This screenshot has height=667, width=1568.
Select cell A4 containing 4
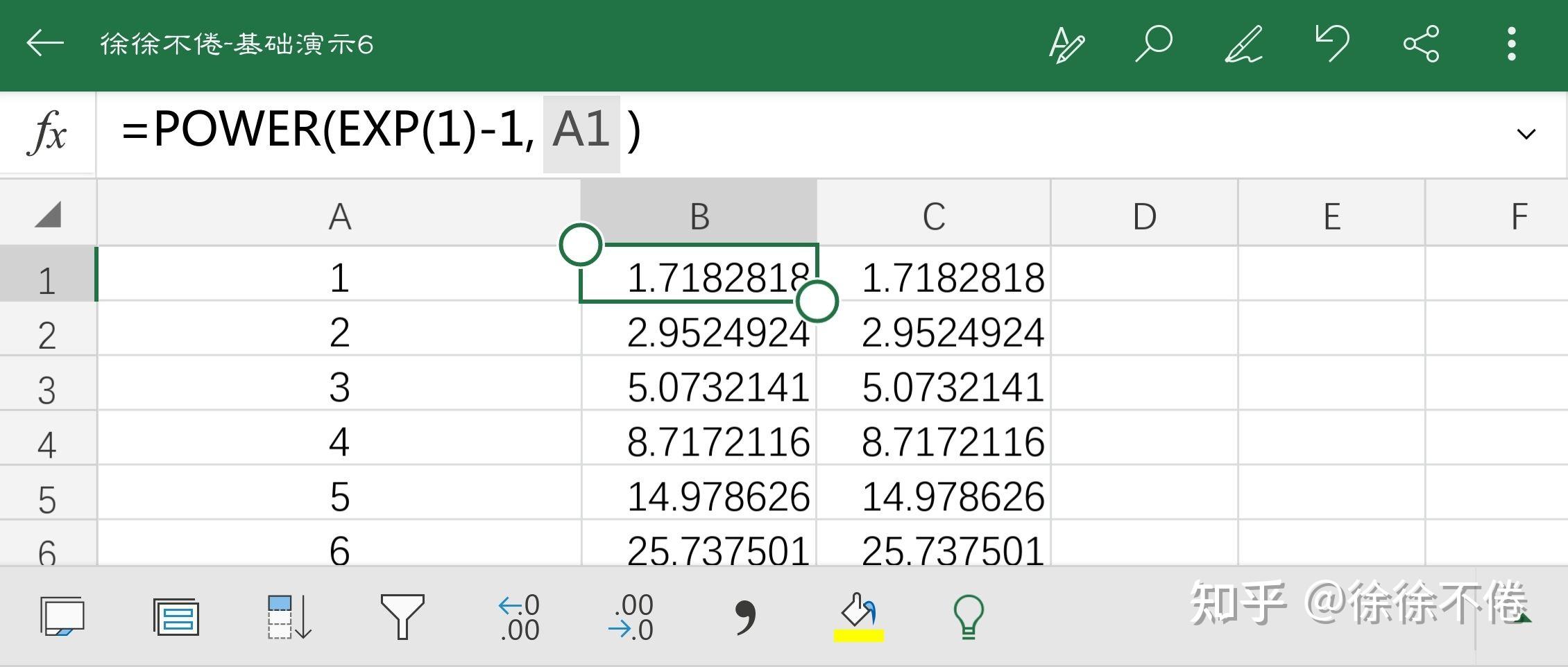(x=339, y=439)
